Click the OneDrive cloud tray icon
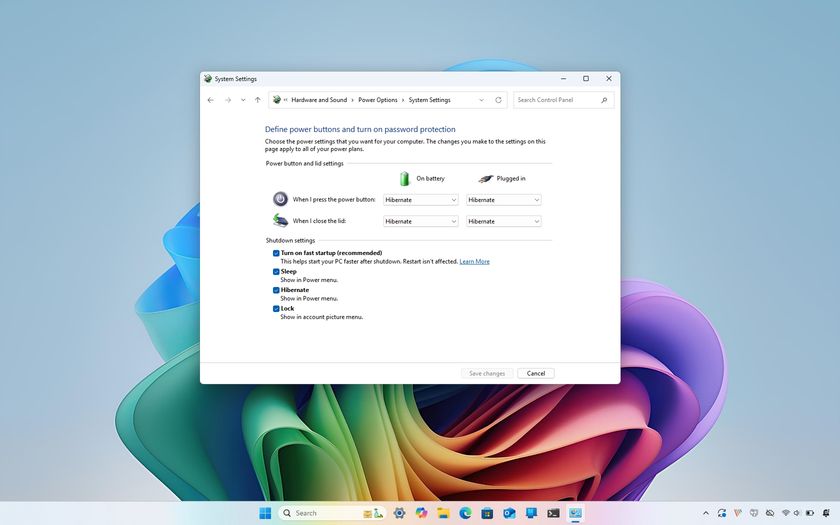The width and height of the screenshot is (840, 525). (770, 513)
